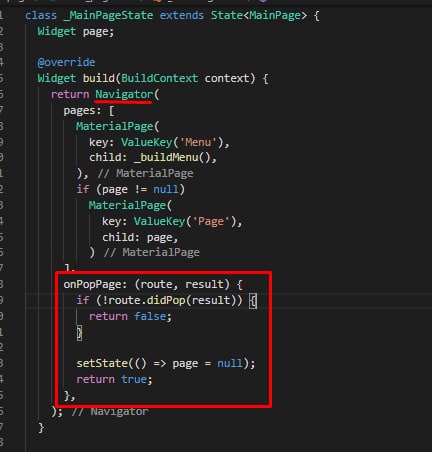Place cursor on 'child: page,' line

tap(140, 237)
